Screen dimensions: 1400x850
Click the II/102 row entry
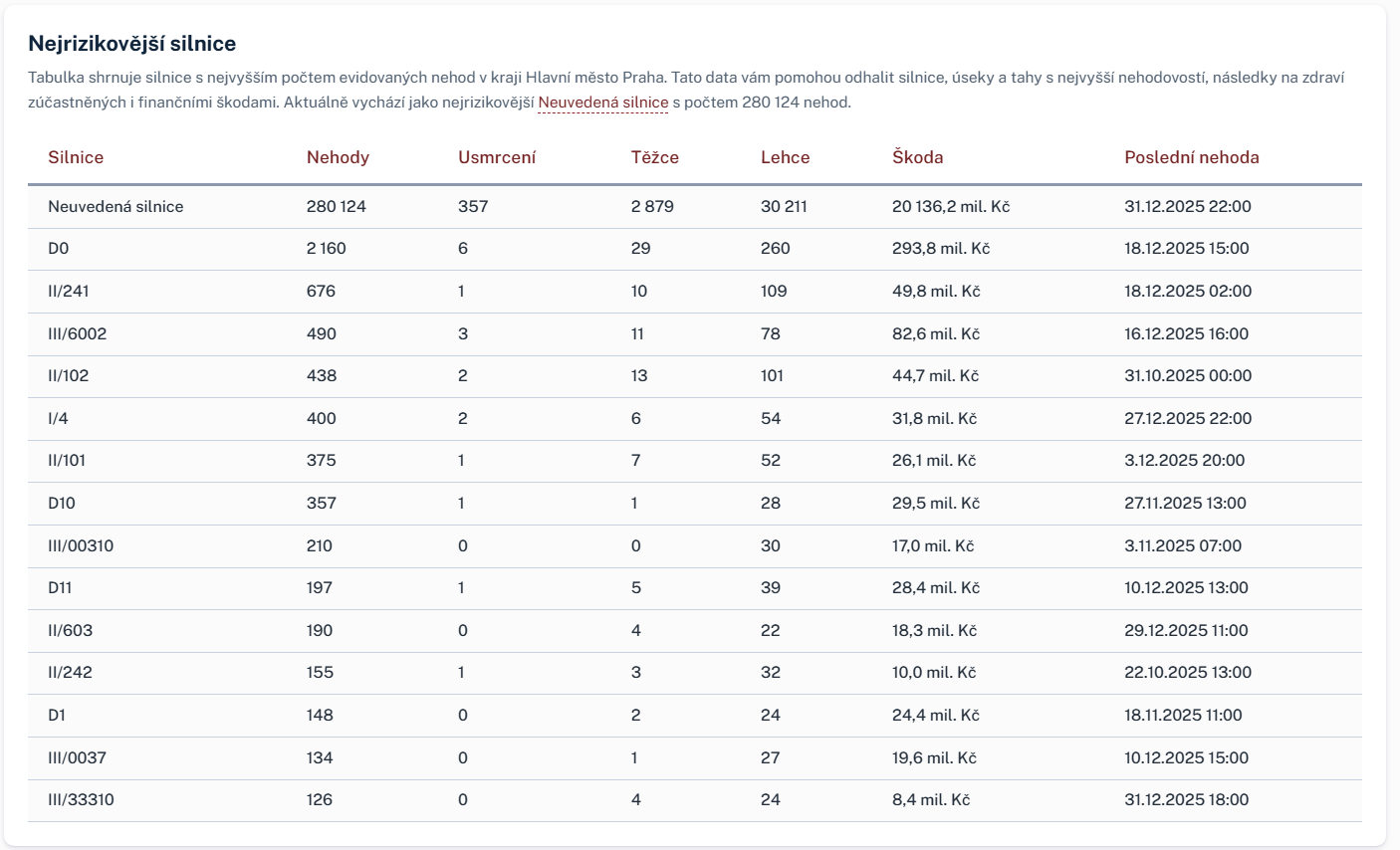click(695, 376)
